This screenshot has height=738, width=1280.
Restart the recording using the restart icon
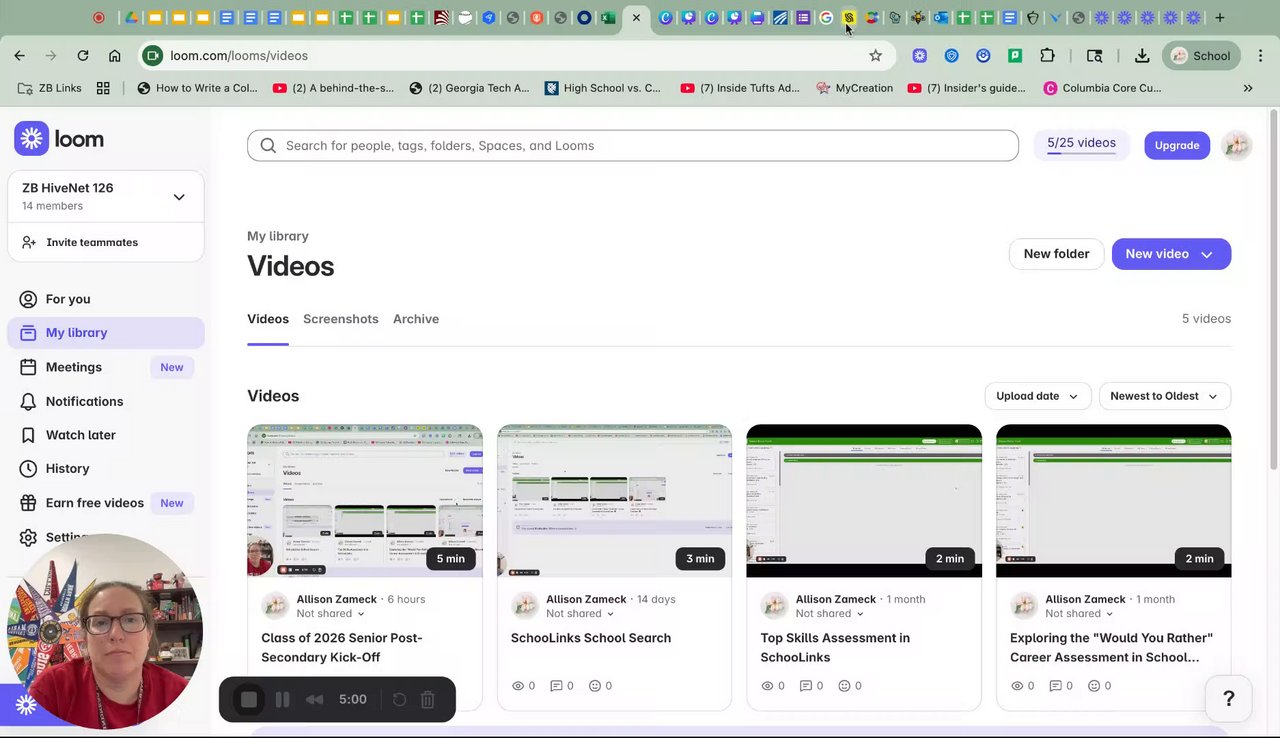[399, 700]
